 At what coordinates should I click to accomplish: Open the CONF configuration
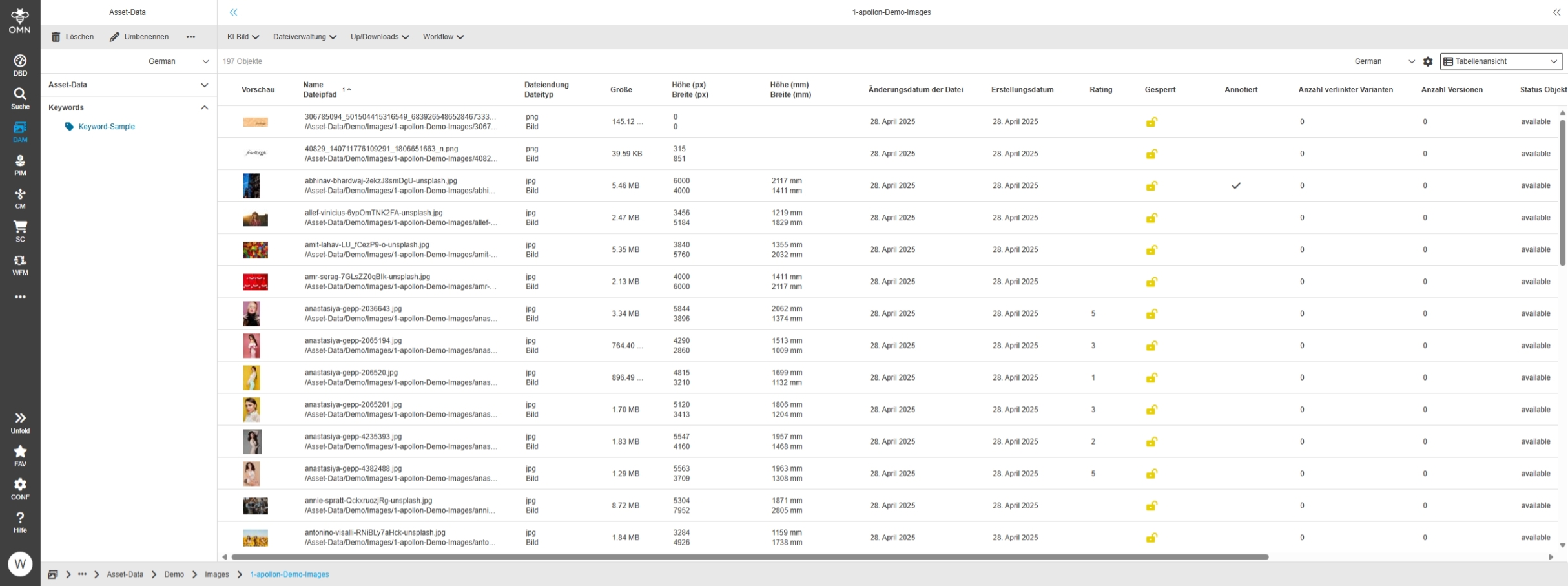[x=20, y=489]
